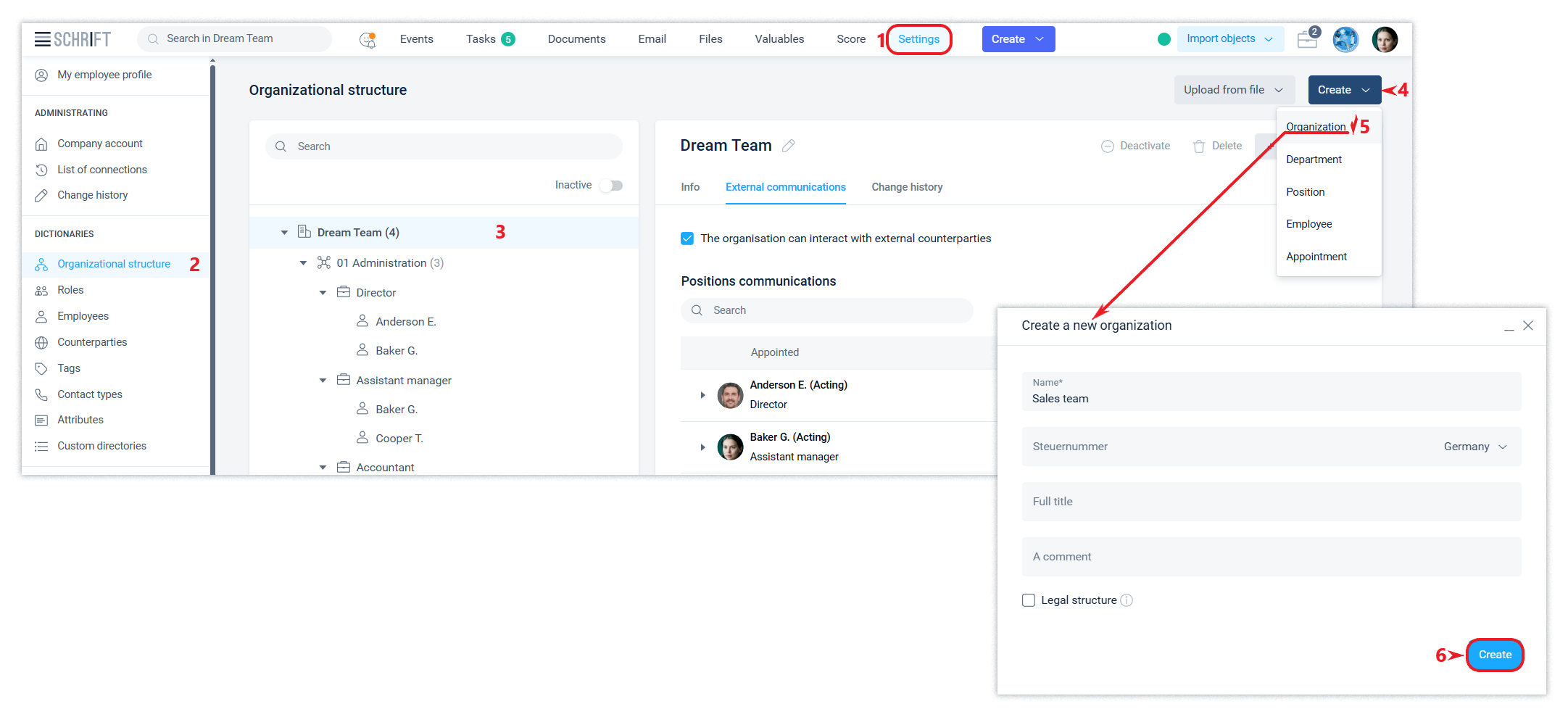Click the briefcase icon with badge 2
The image size is (1568, 717).
(1308, 39)
